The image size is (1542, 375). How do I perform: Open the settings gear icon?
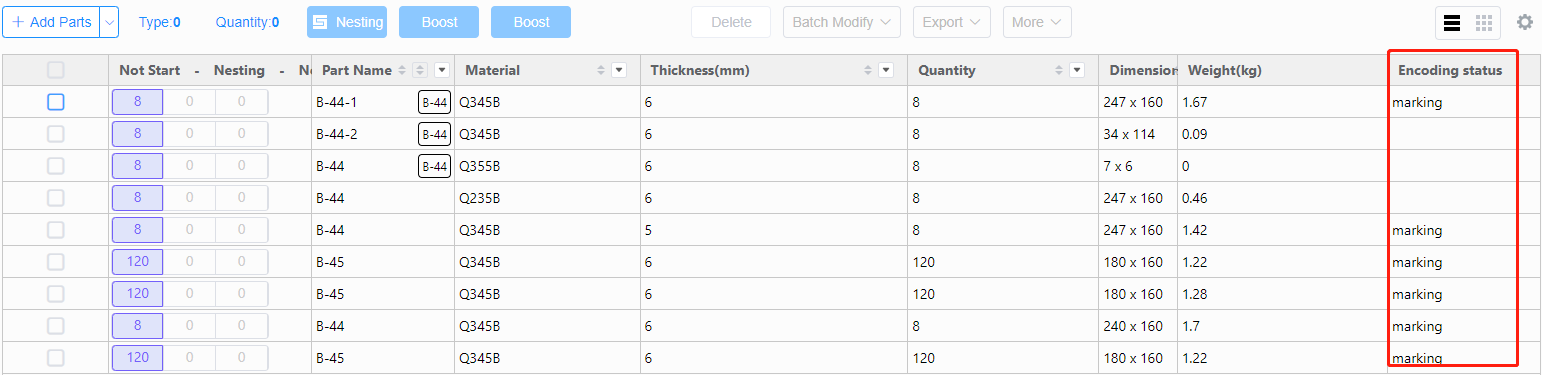[1524, 22]
